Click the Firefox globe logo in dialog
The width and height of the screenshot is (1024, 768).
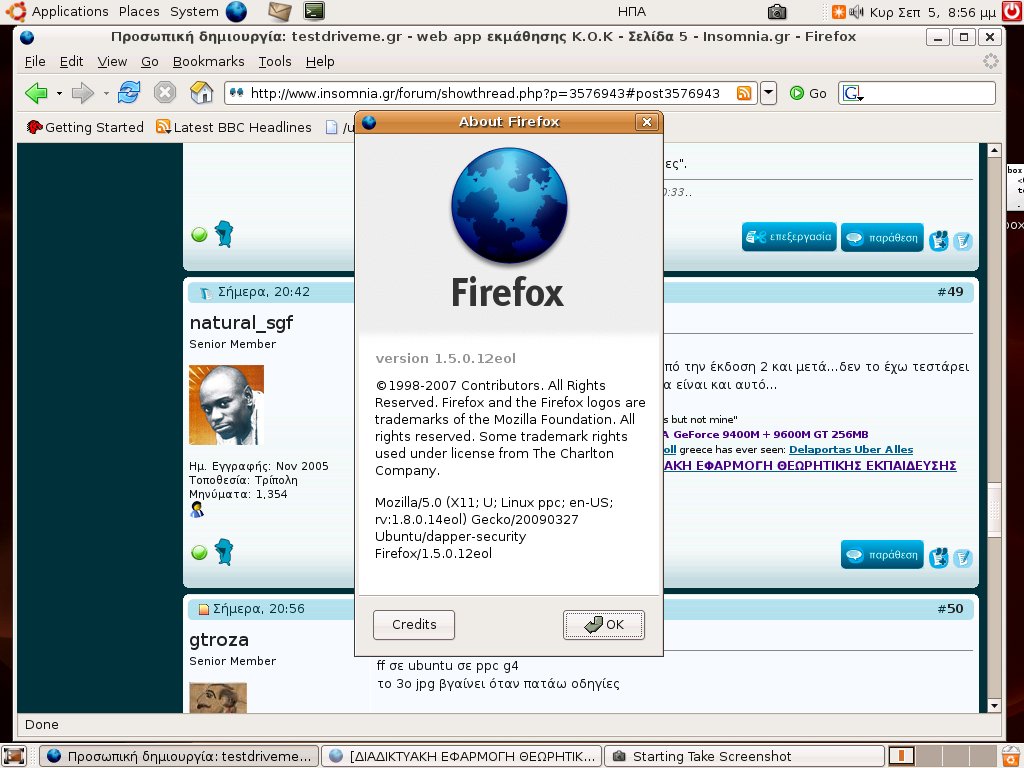[509, 206]
